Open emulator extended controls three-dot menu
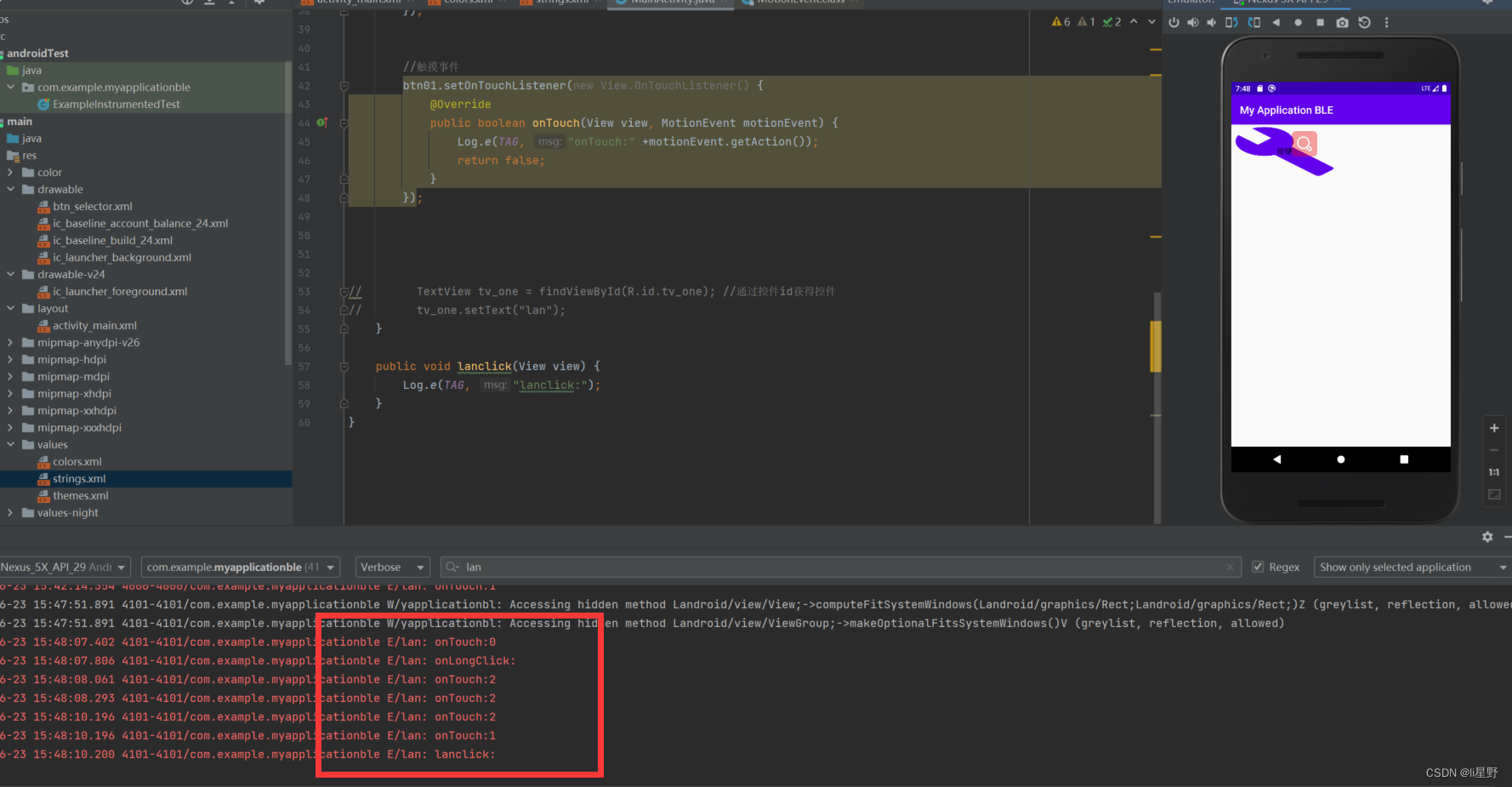Viewport: 1512px width, 787px height. [1386, 22]
